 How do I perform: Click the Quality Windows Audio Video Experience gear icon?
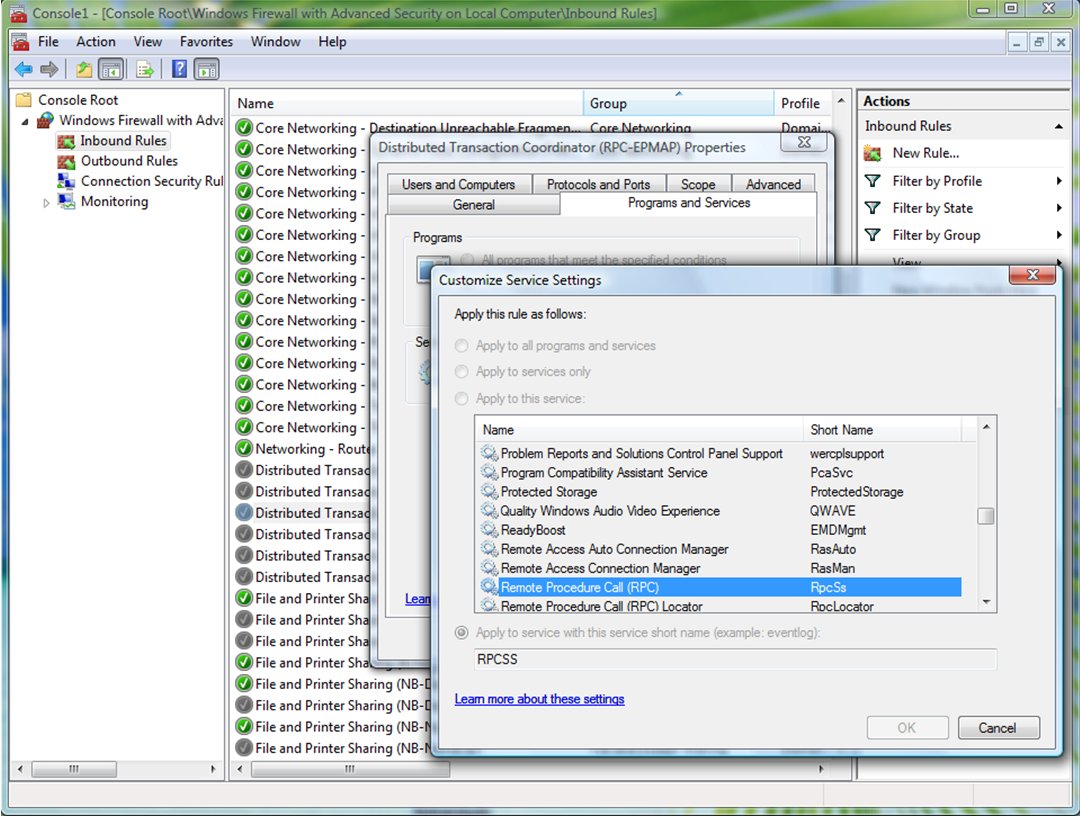(489, 510)
